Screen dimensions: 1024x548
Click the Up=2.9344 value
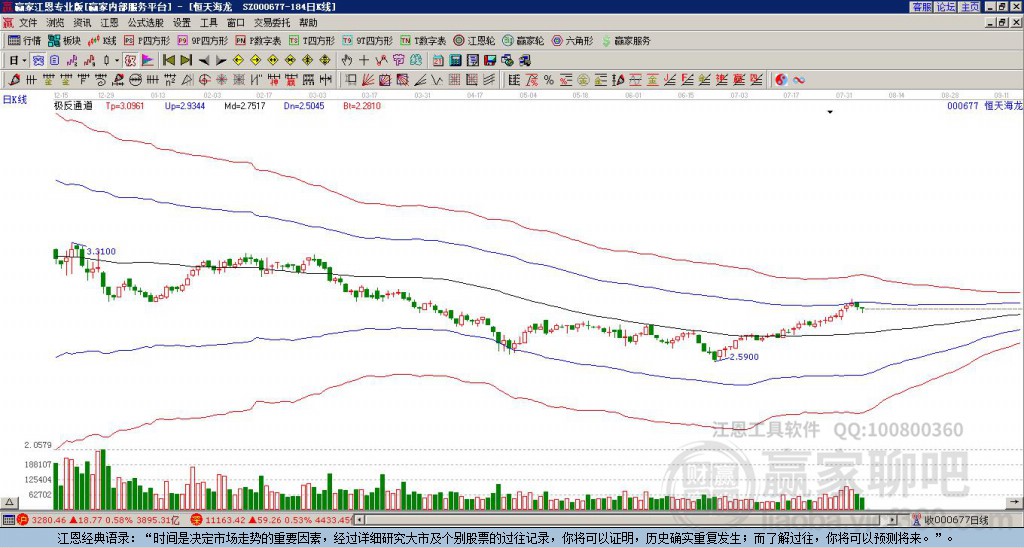pyautogui.click(x=185, y=105)
